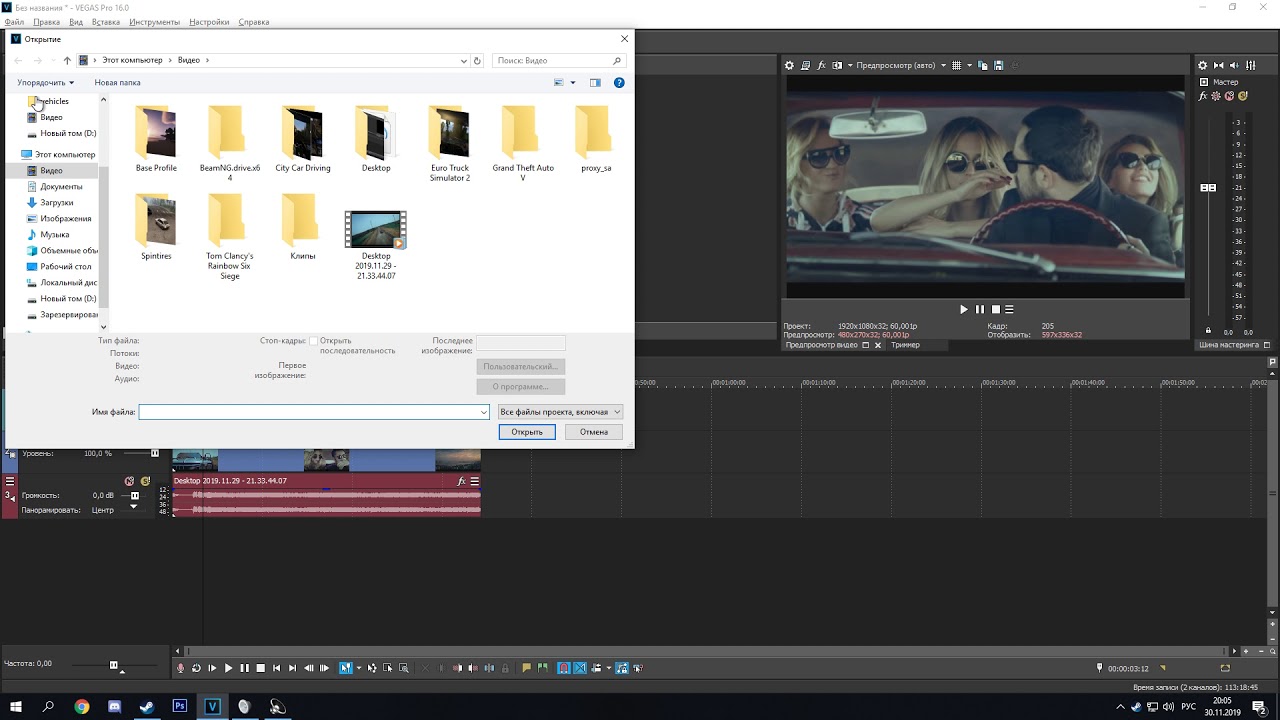Expand address bar previous locations dropdown
The height and width of the screenshot is (720, 1280).
point(463,60)
